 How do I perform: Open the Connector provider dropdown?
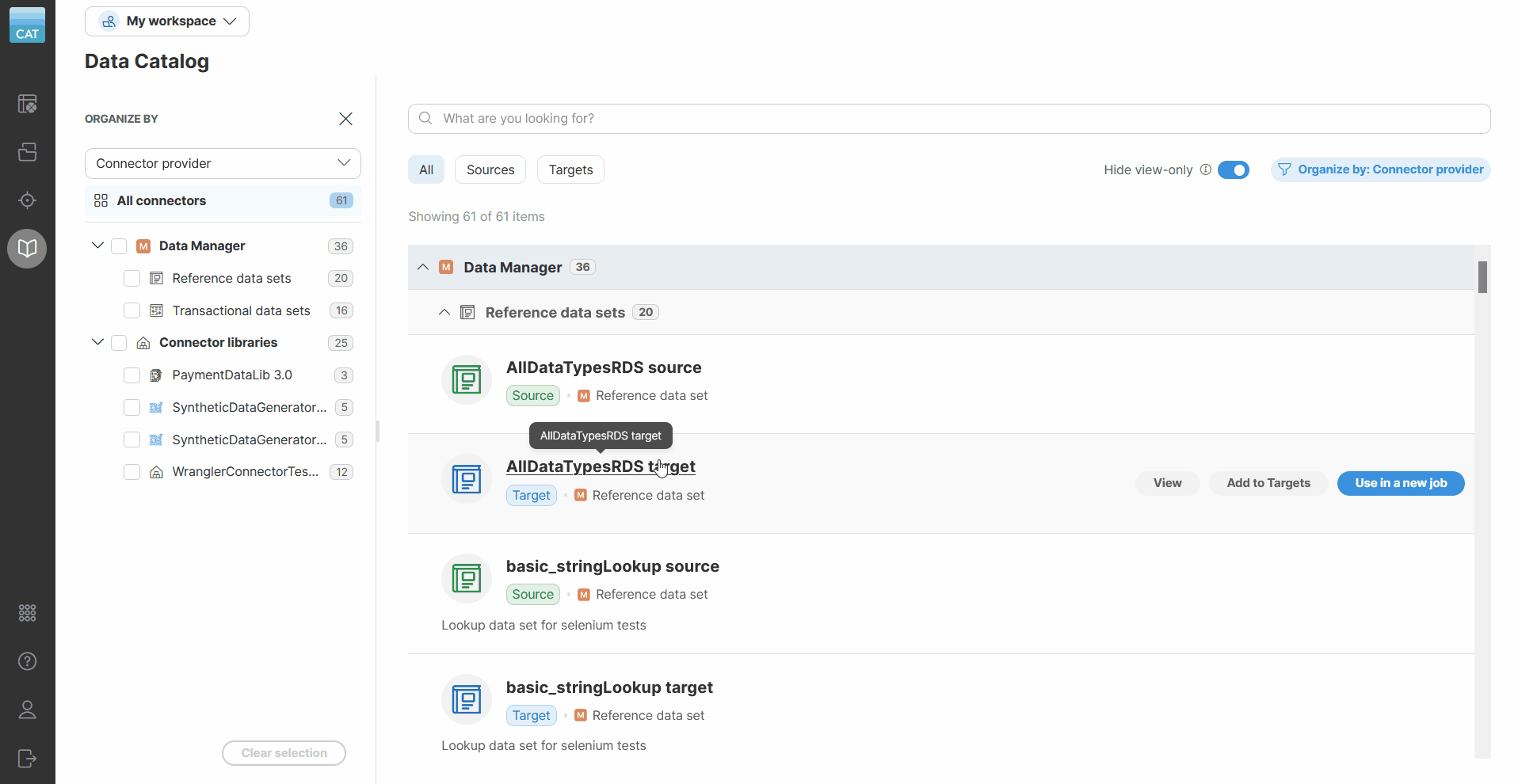[x=223, y=163]
